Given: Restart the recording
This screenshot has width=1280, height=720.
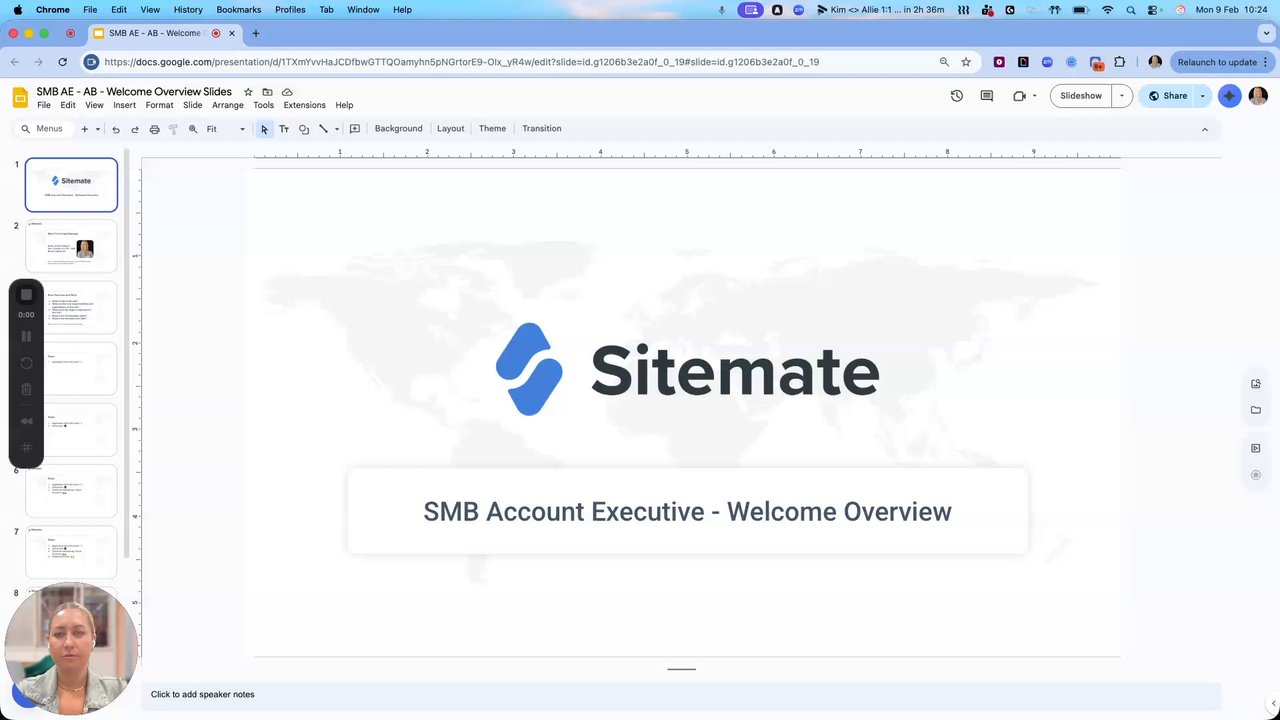Looking at the screenshot, I should tap(26, 363).
